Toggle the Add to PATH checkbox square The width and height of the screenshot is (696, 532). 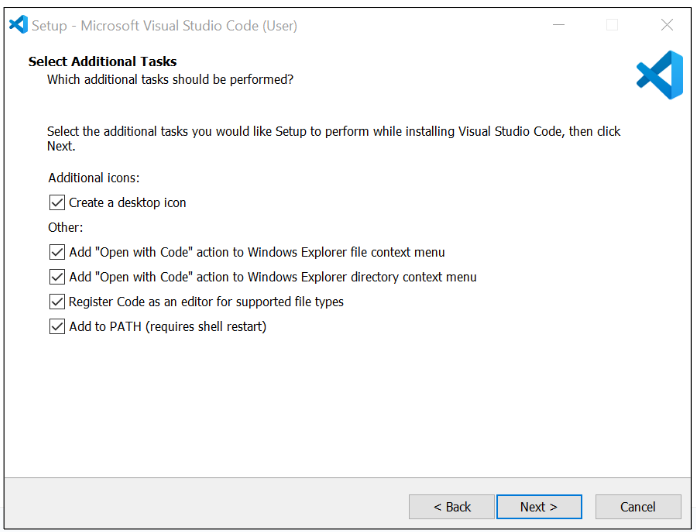click(x=57, y=326)
